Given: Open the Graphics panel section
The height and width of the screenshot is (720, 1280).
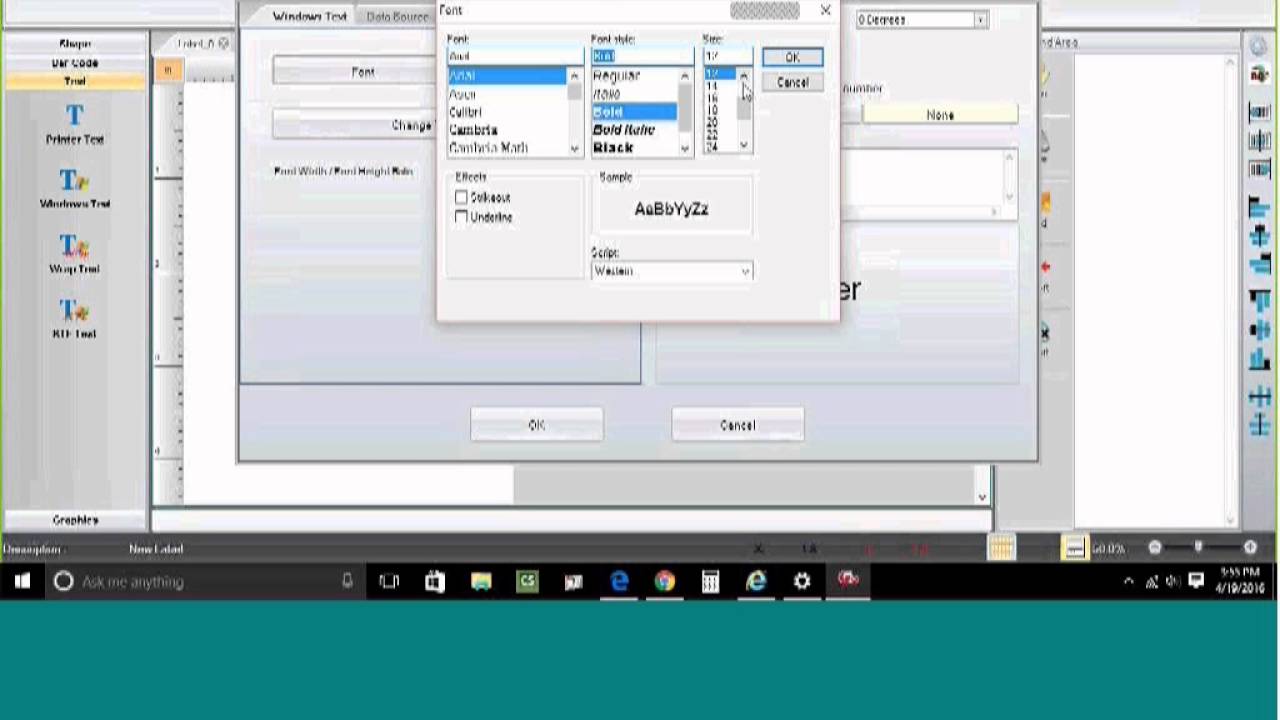Looking at the screenshot, I should point(75,520).
